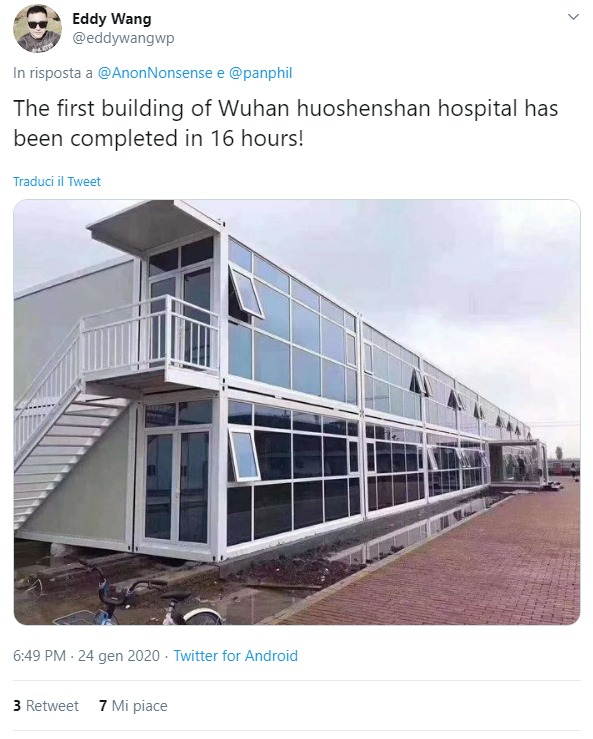This screenshot has width=593, height=739.
Task: Visit the @panphil profile link
Action: click(260, 73)
